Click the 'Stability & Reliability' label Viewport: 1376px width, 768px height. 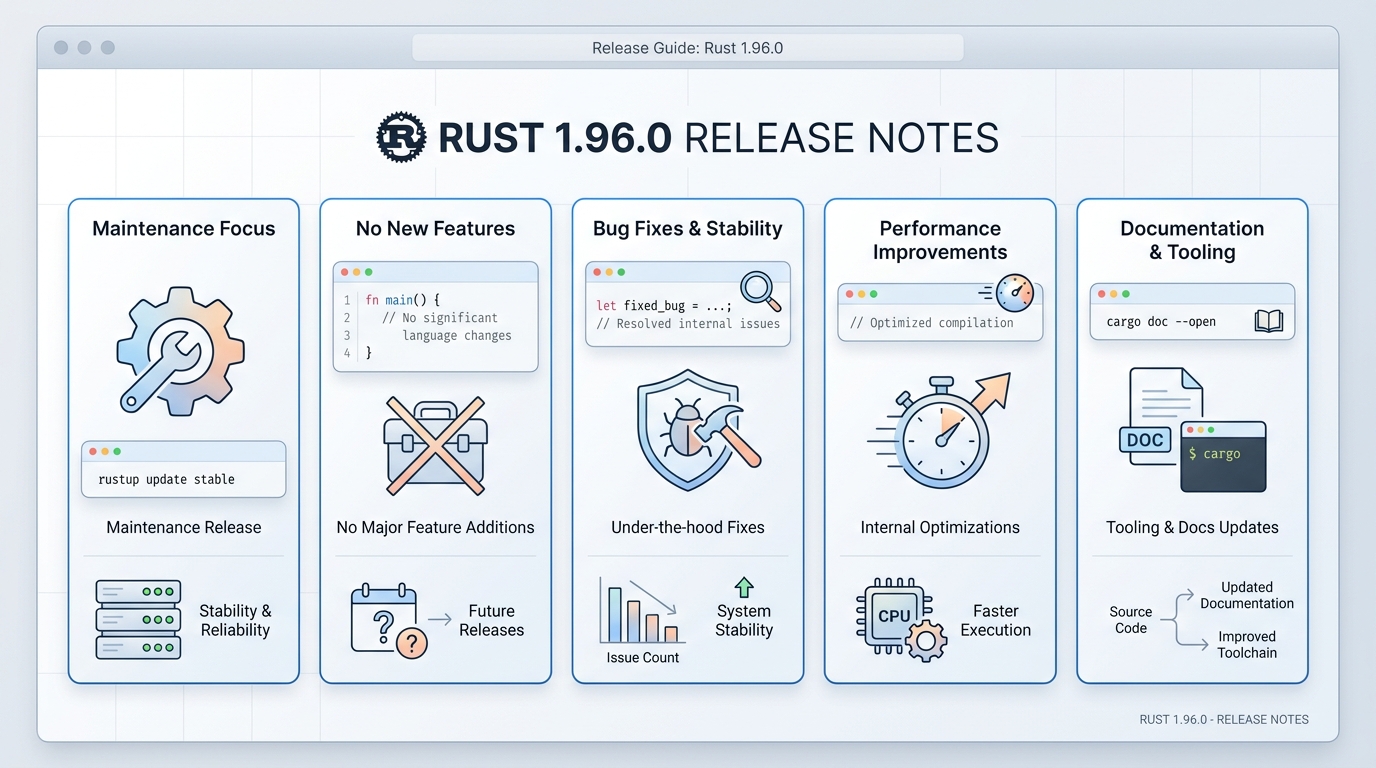click(235, 620)
